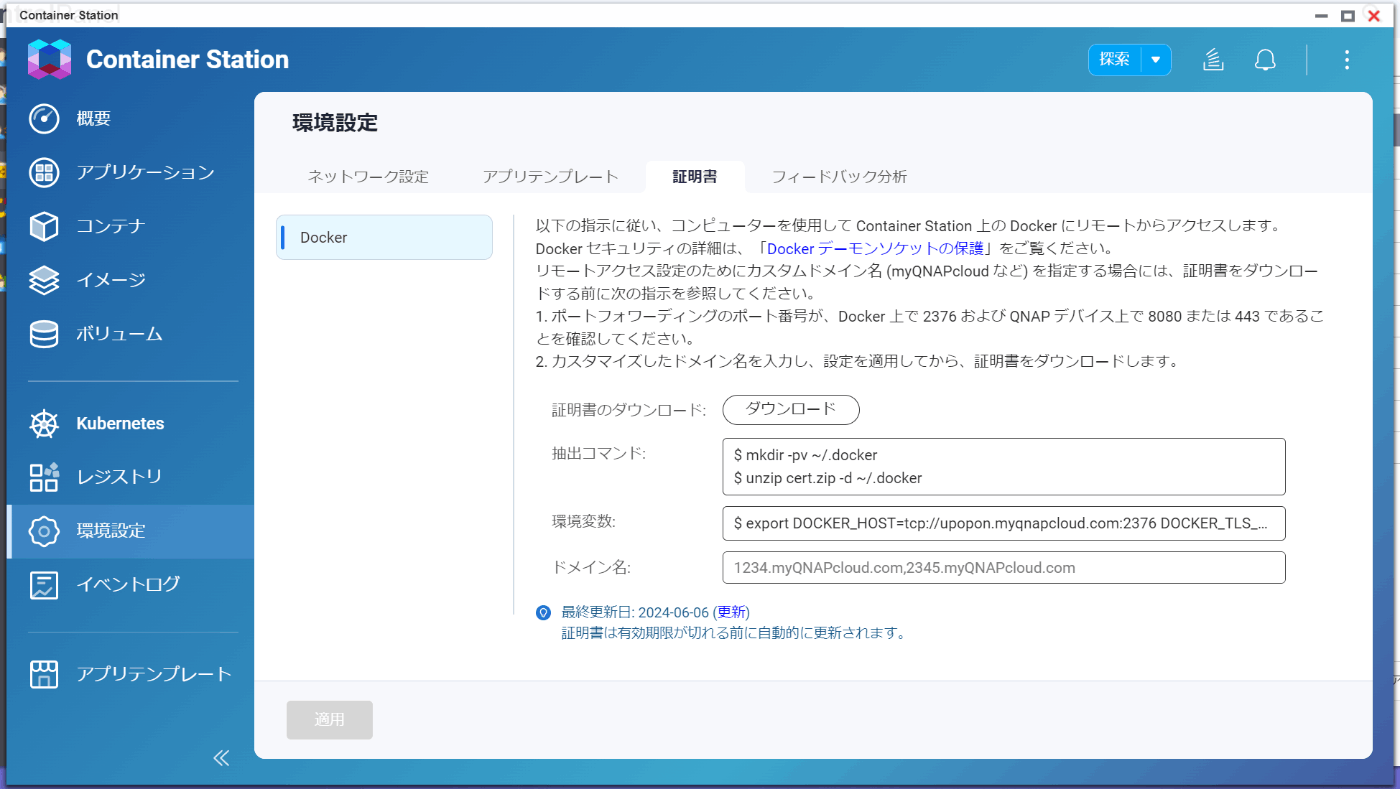Open the イベントログ chart icon

click(44, 585)
